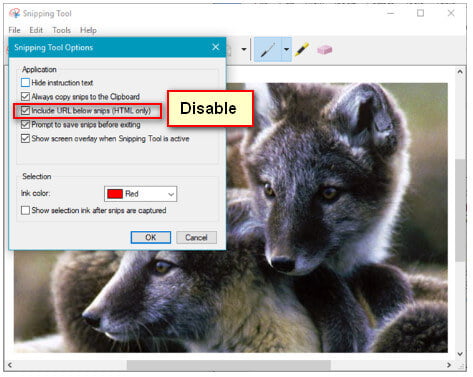Click the Snipping Tool scissors app icon

(14, 13)
